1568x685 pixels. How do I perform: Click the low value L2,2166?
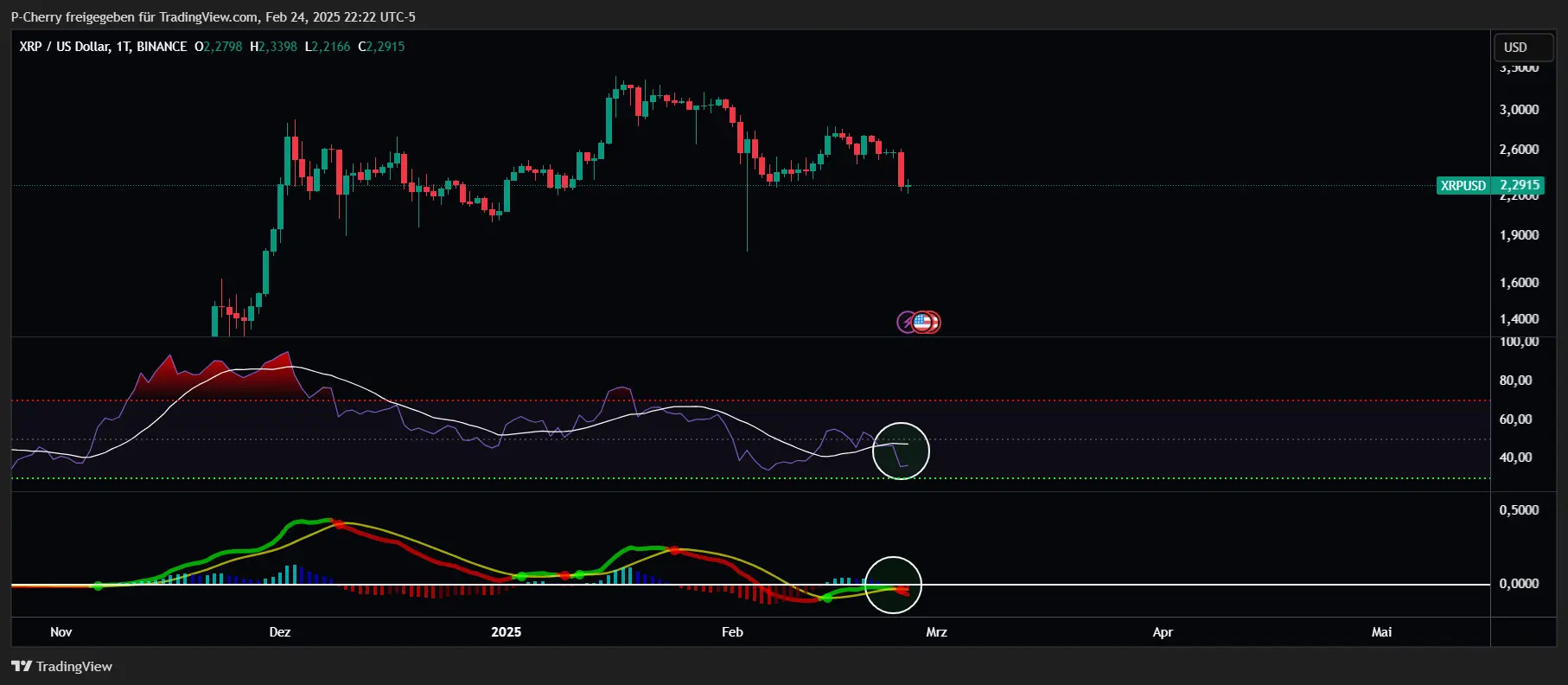(328, 47)
